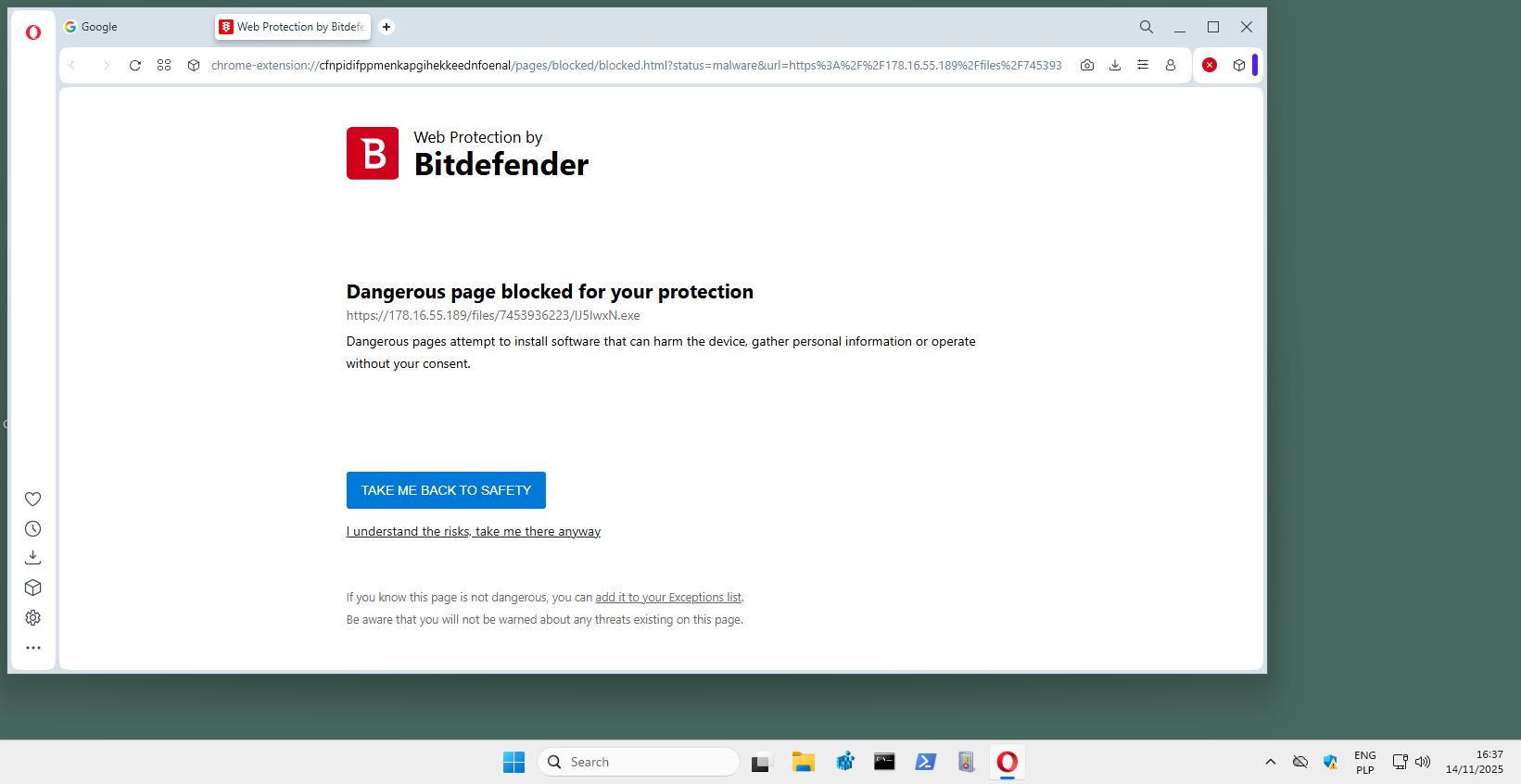
Task: Open the Speed Dial start page icon
Action: point(164,65)
